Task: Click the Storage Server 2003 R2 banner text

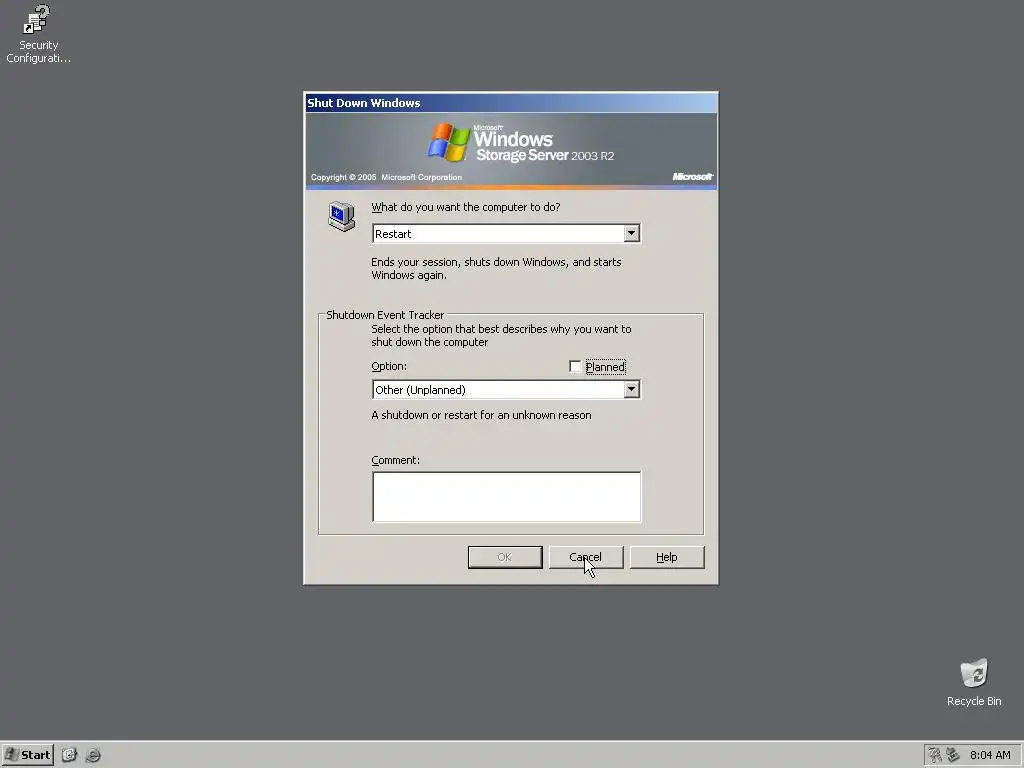Action: pyautogui.click(x=545, y=155)
